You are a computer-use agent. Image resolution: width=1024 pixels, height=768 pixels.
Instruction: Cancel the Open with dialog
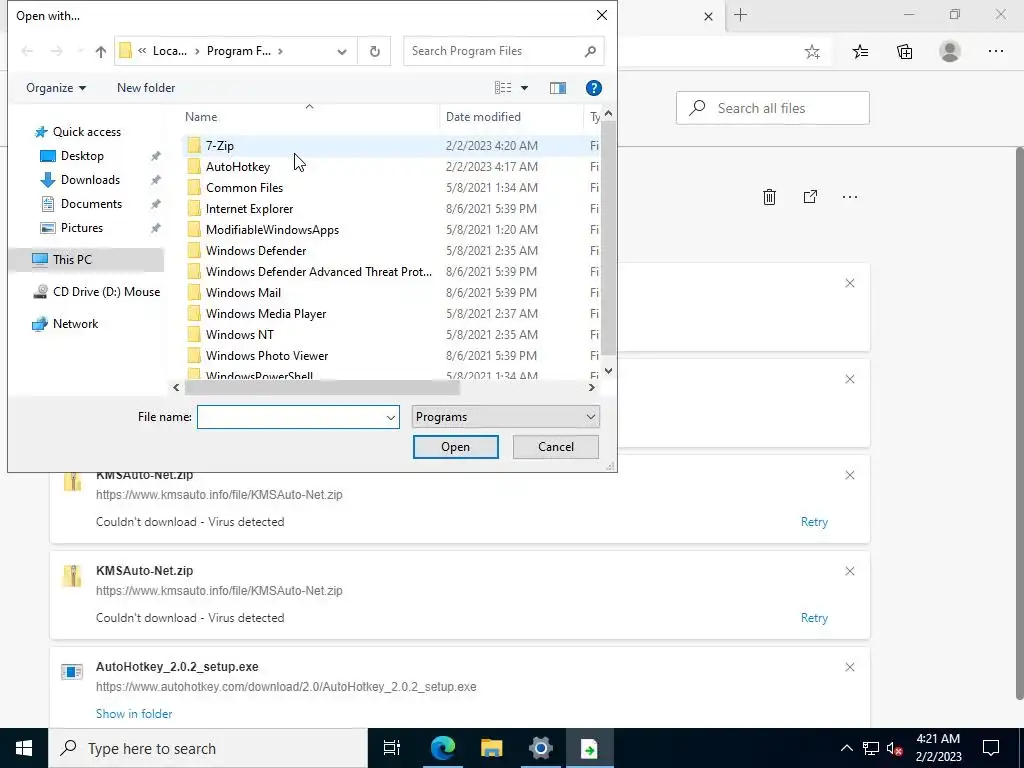coord(556,447)
